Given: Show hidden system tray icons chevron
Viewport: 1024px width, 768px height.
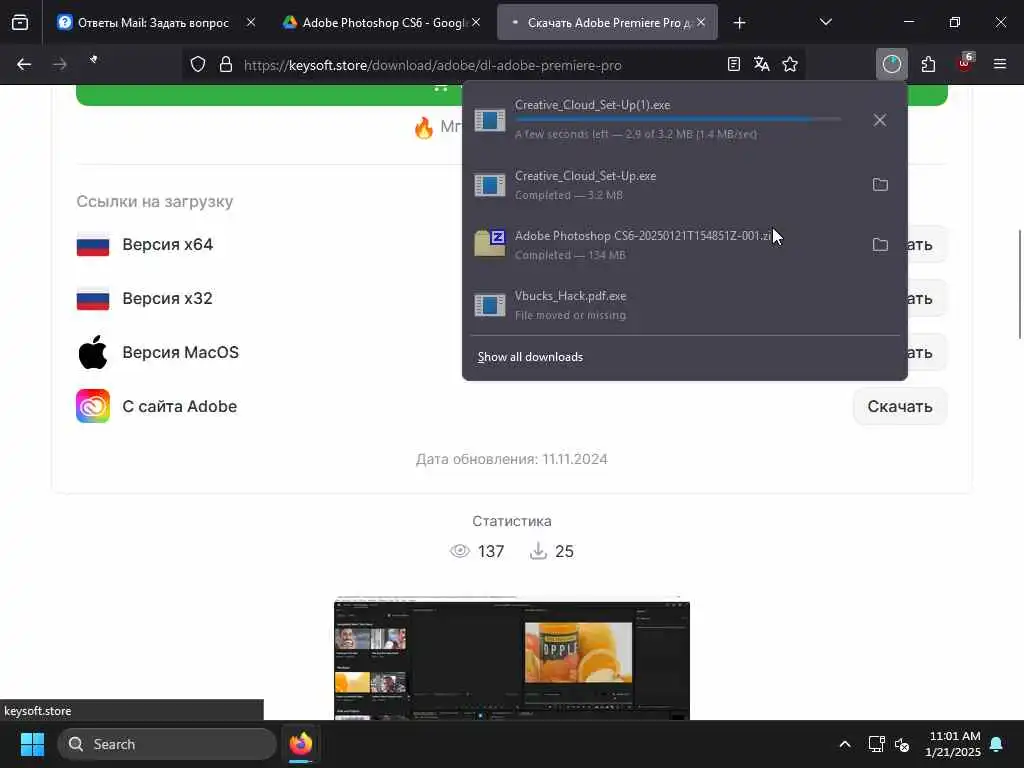Looking at the screenshot, I should (x=844, y=744).
